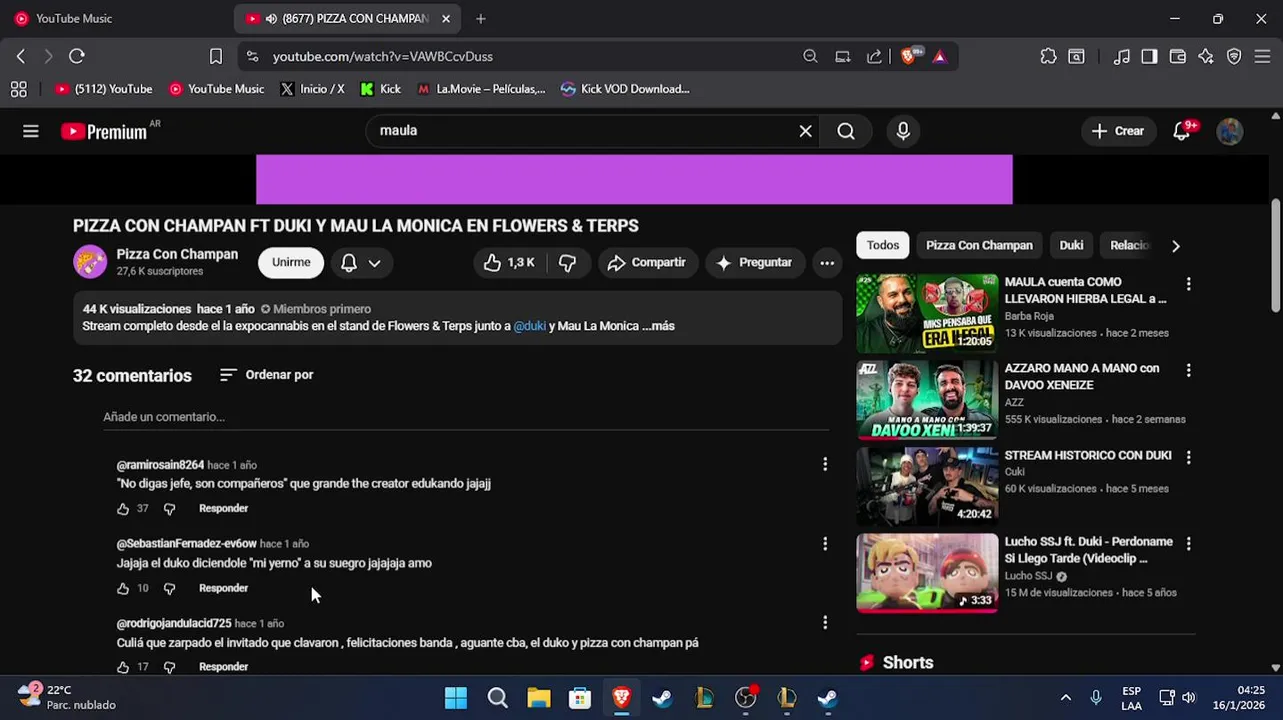The width and height of the screenshot is (1283, 720).
Task: Dislike the comment by @ramirosain8264
Action: 169,509
